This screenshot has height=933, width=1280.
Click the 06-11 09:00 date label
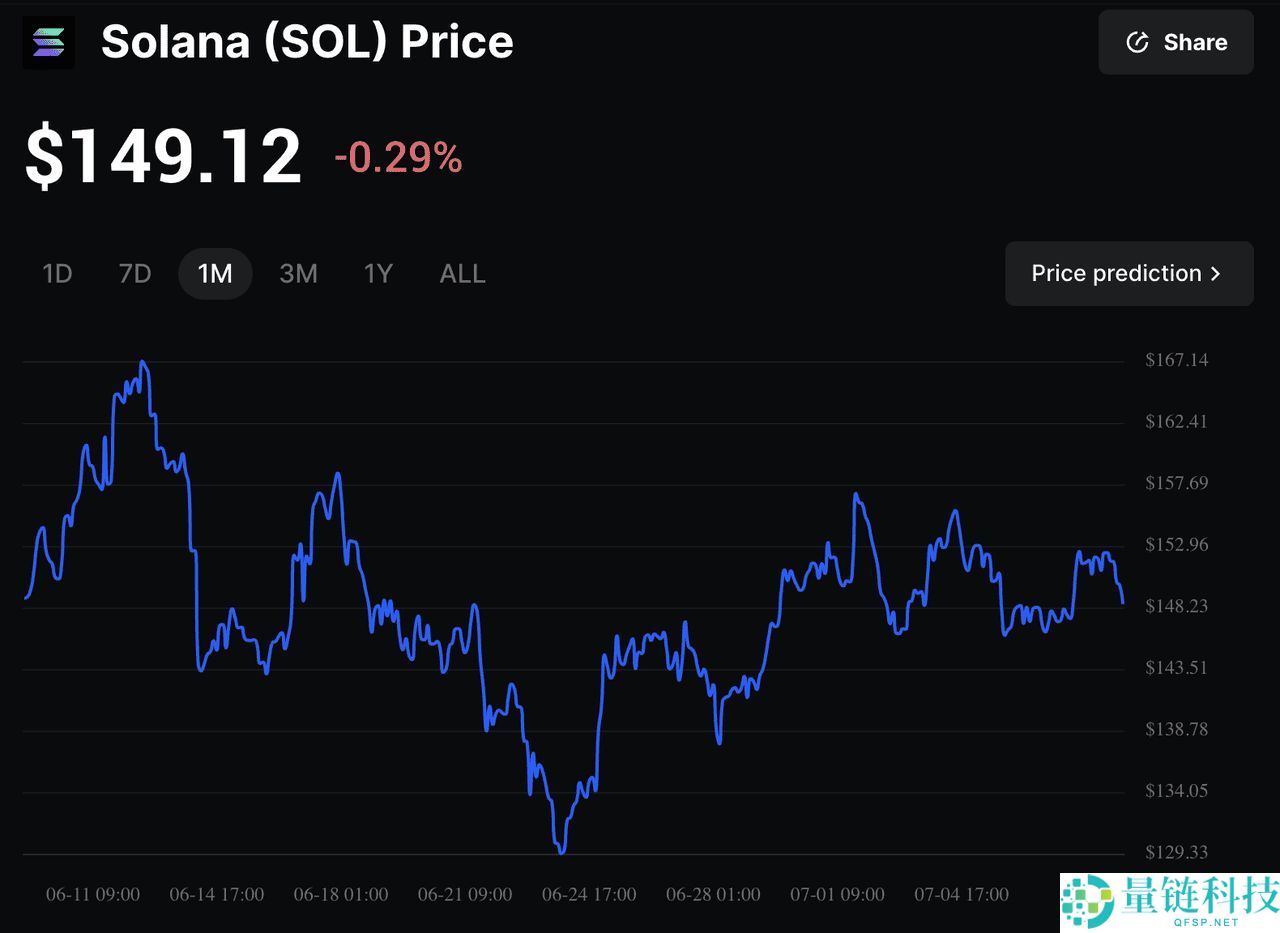[x=93, y=894]
